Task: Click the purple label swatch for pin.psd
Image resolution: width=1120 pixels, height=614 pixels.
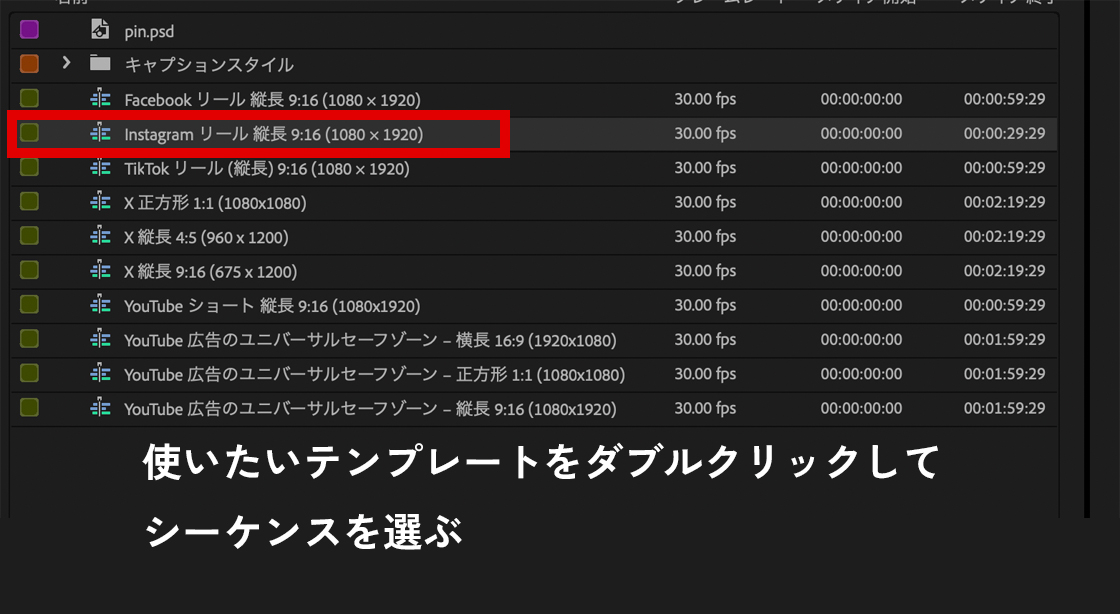Action: point(29,30)
